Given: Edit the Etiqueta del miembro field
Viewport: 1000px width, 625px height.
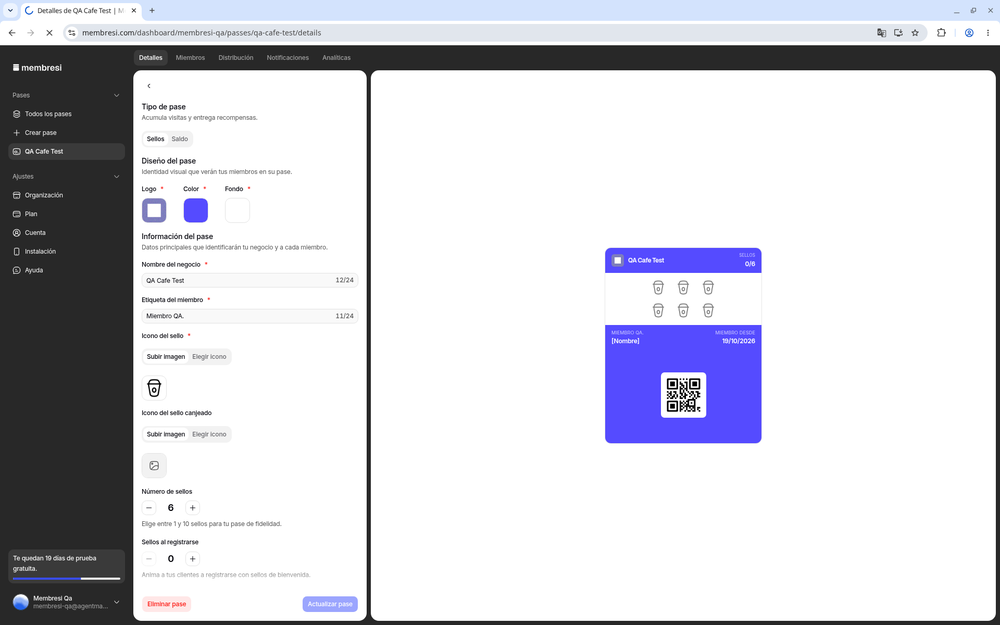Looking at the screenshot, I should click(x=249, y=316).
